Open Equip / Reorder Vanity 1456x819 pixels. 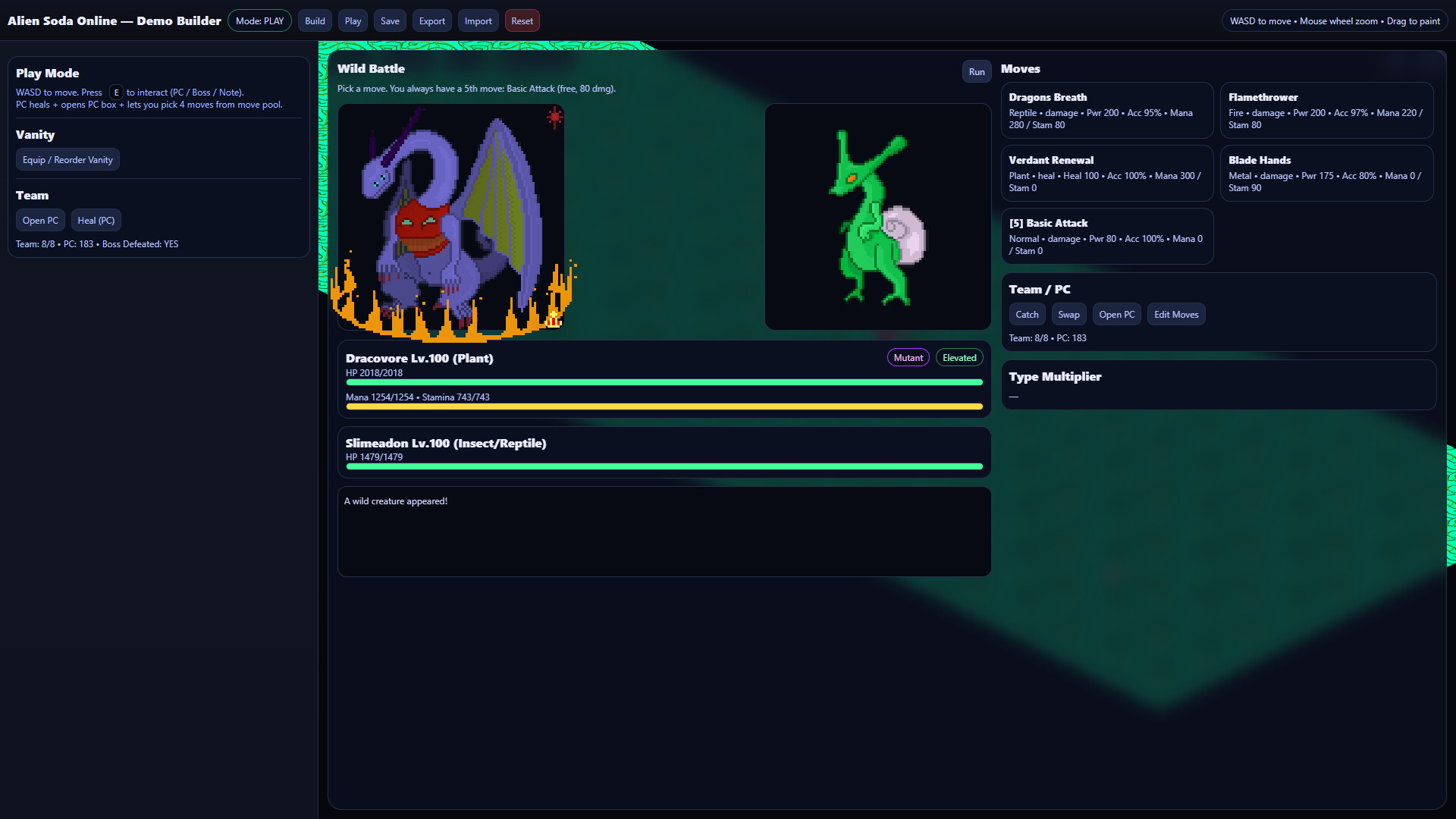(67, 159)
